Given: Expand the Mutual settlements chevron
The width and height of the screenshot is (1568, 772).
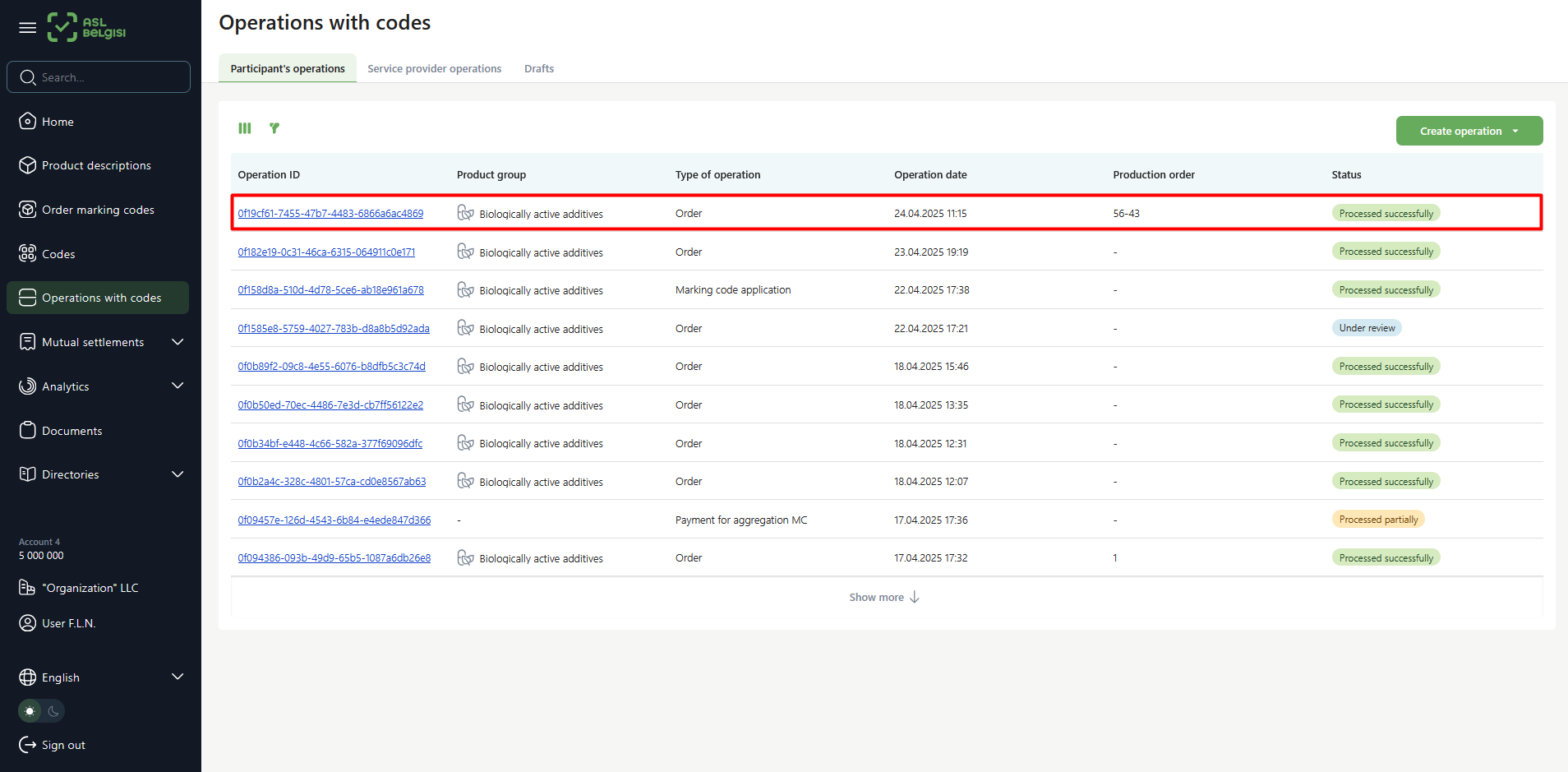Looking at the screenshot, I should point(178,342).
